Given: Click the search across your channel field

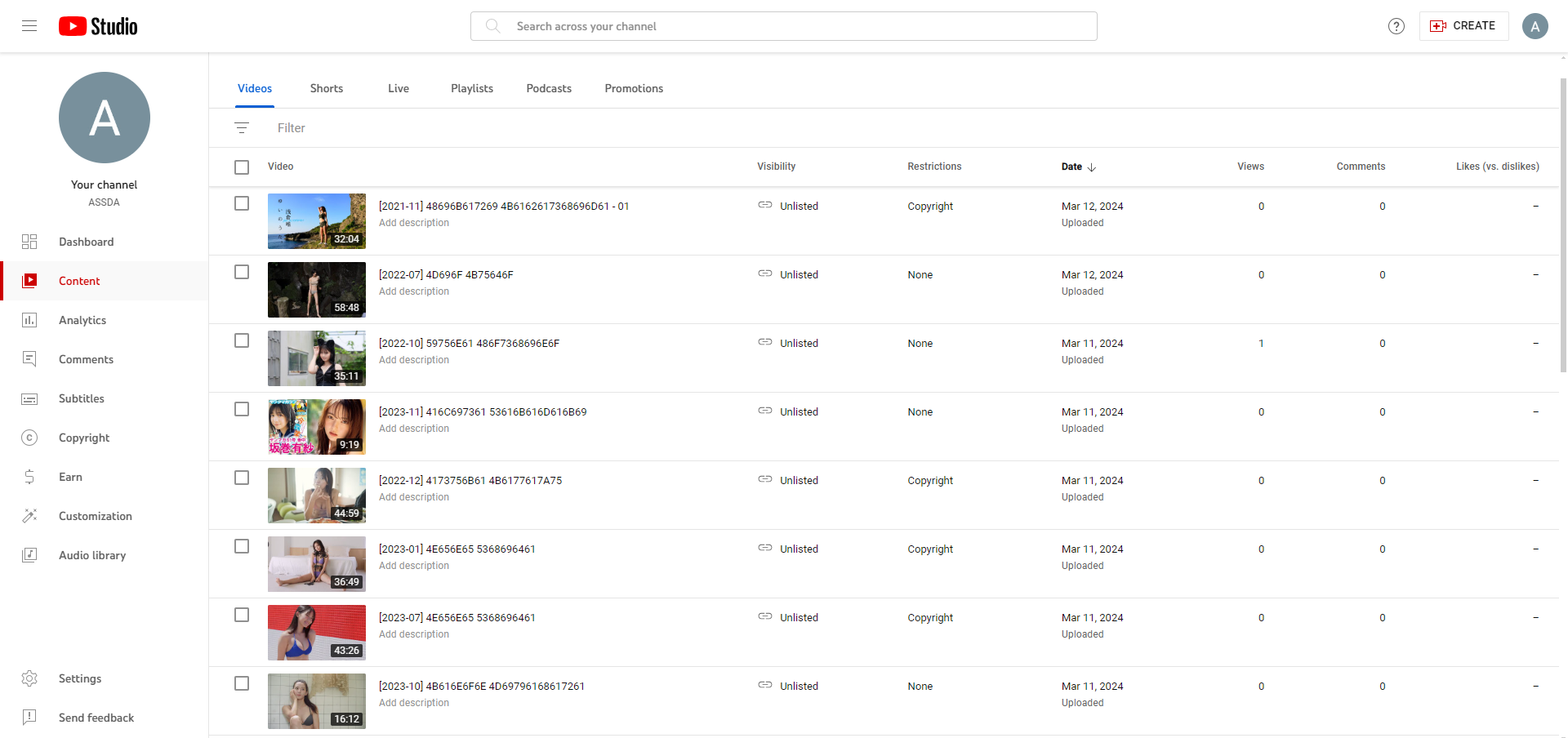Looking at the screenshot, I should pos(784,26).
